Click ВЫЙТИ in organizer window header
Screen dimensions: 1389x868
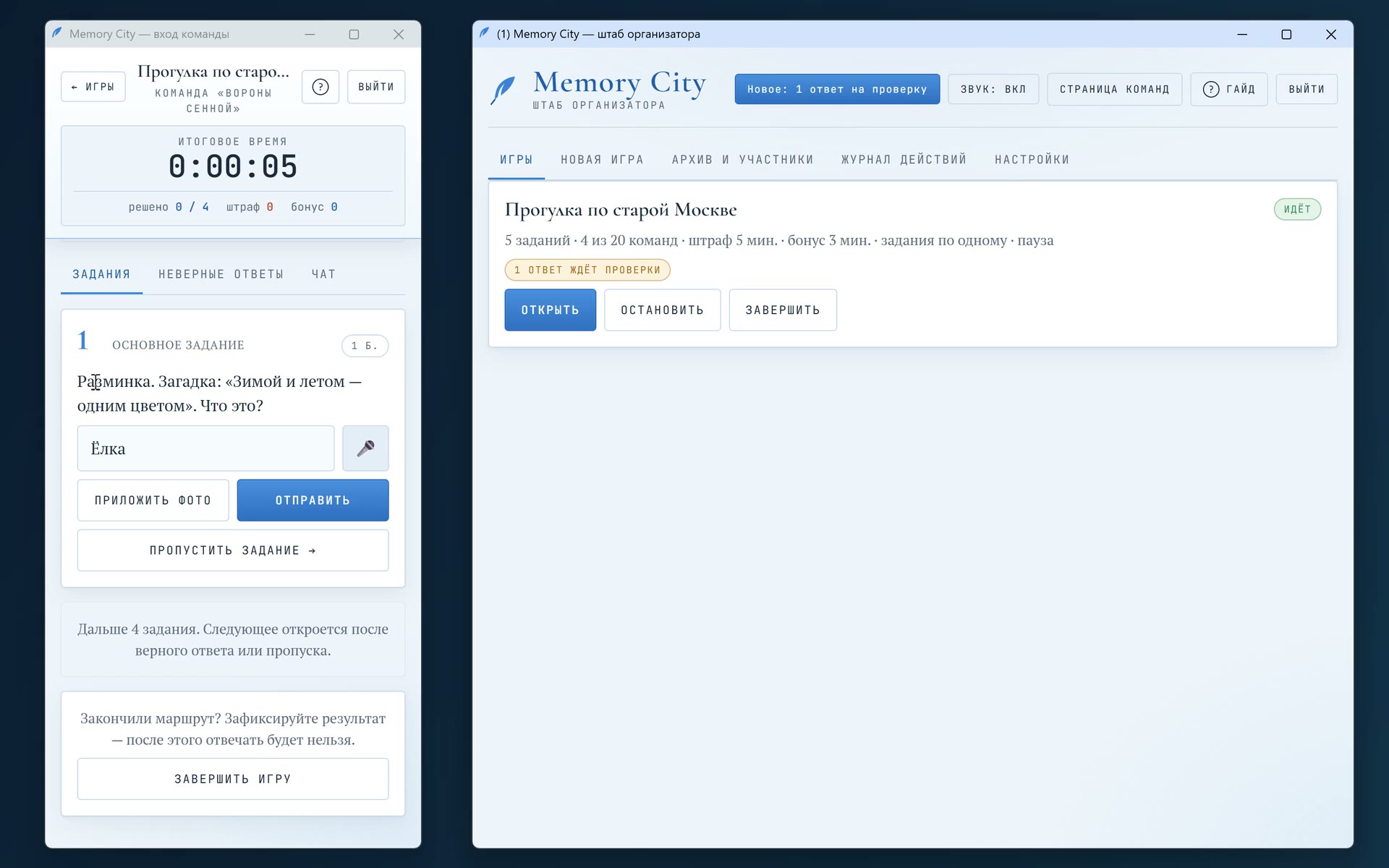point(1307,89)
